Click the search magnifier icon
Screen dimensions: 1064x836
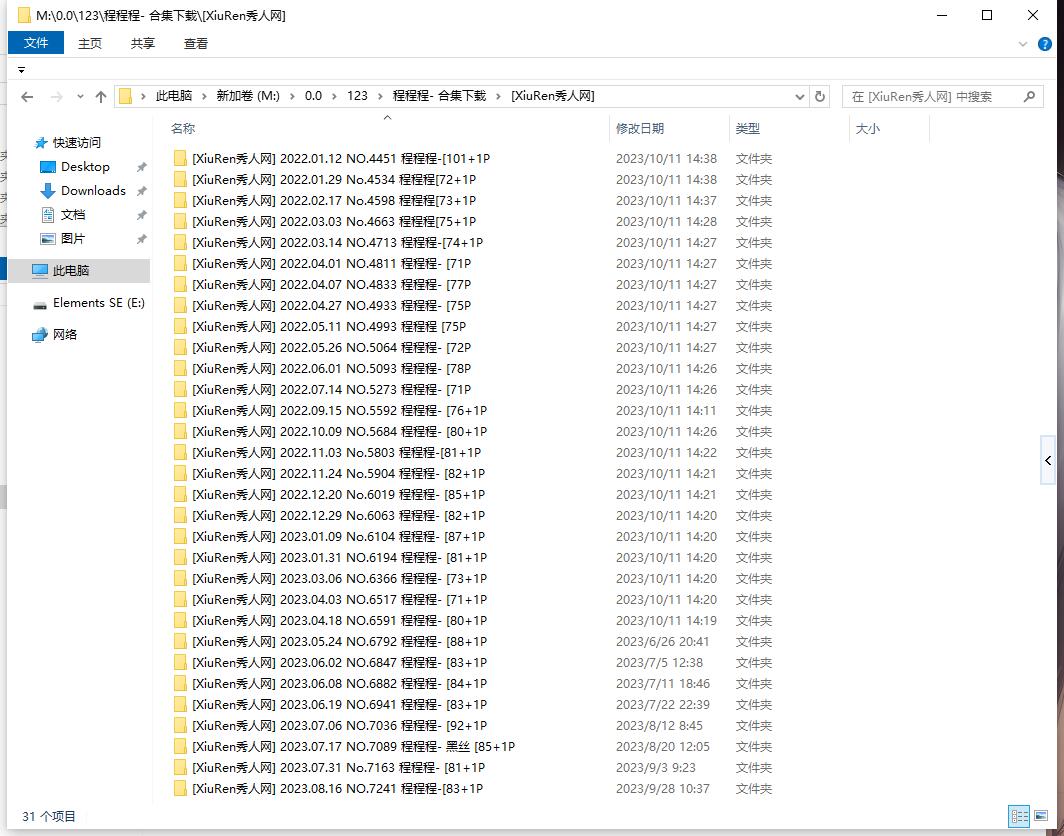[1029, 96]
